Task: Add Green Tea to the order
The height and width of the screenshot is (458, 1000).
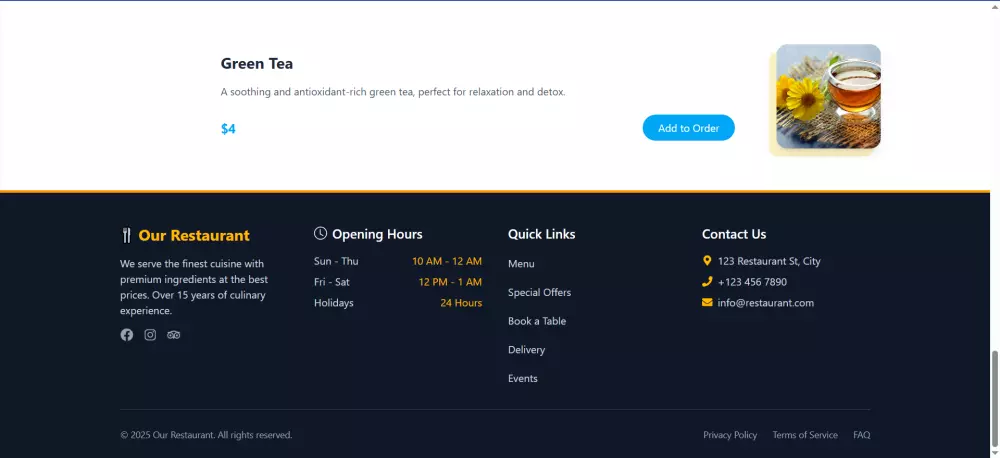Action: pos(689,128)
